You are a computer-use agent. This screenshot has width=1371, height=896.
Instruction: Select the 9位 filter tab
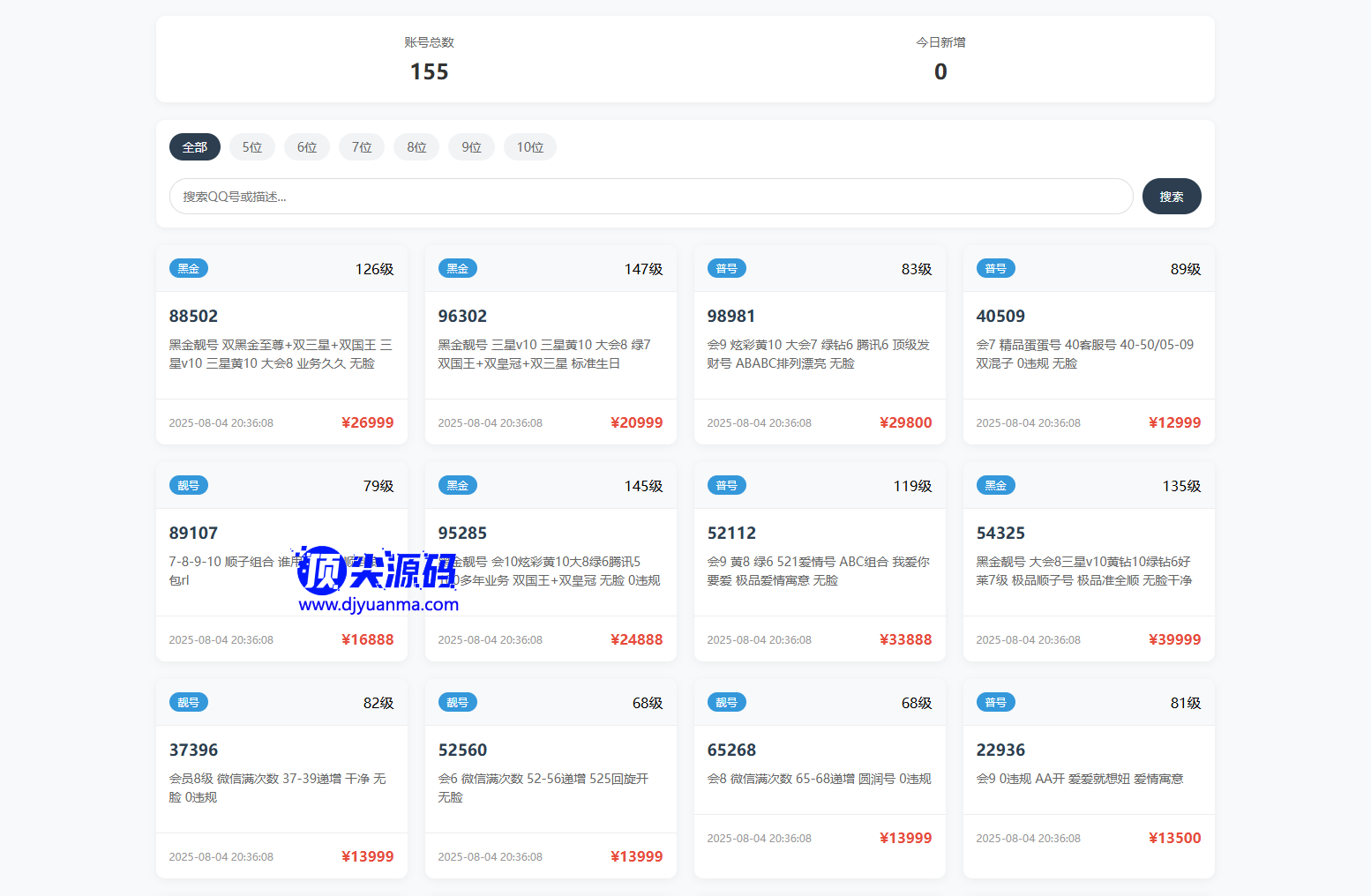pos(471,147)
